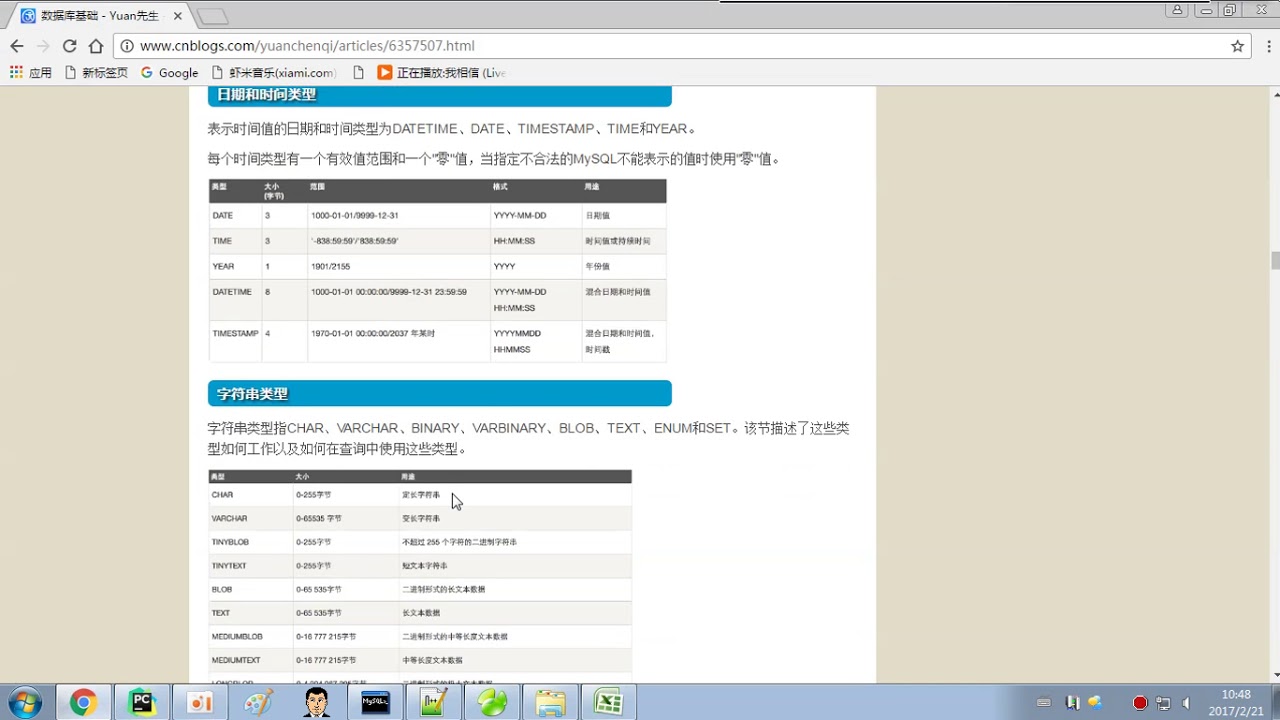Viewport: 1280px width, 720px height.
Task: Open Paint from the taskbar
Action: 258,703
